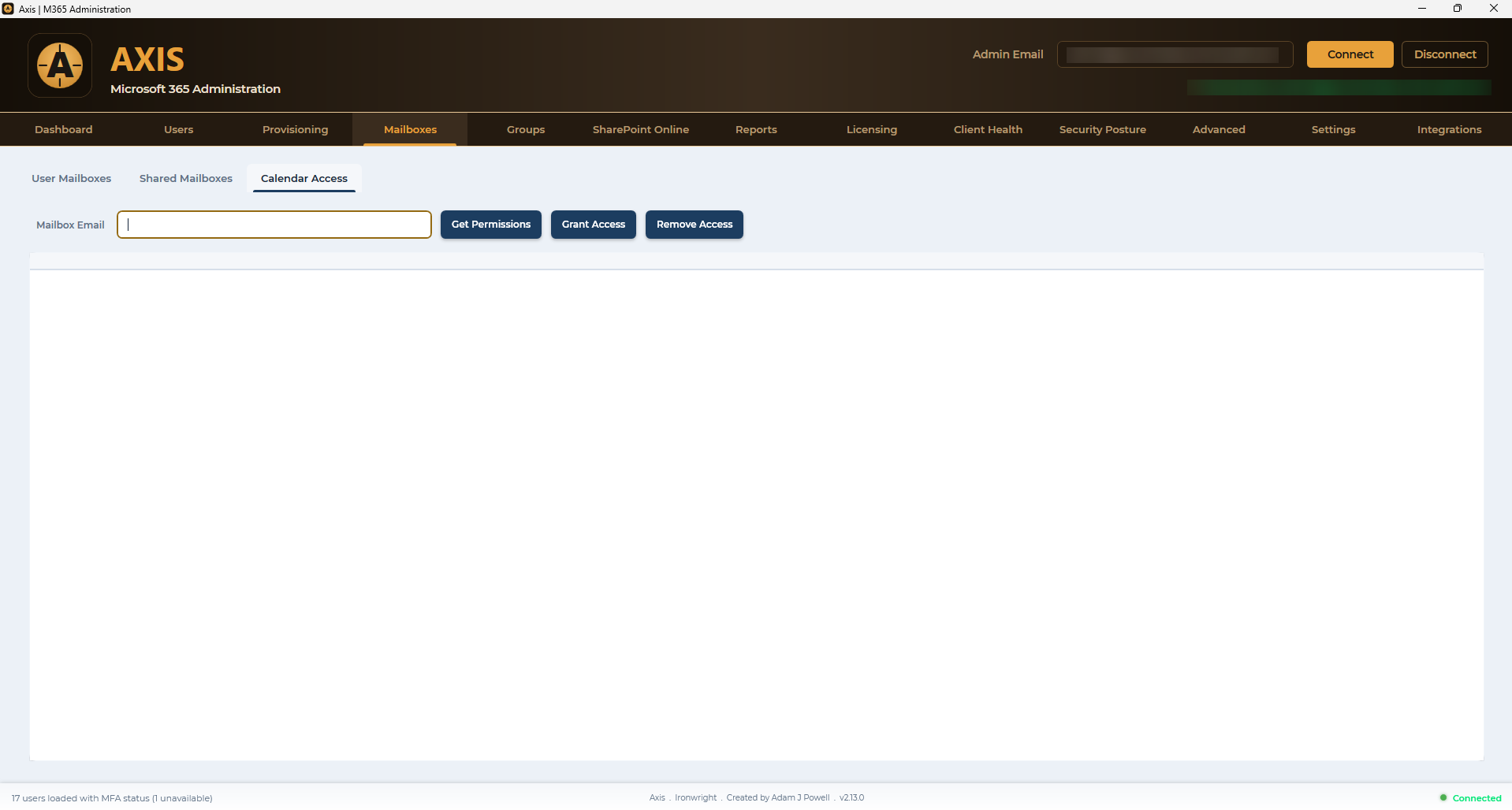Open the Dashboard tab
This screenshot has width=1512, height=810.
[x=64, y=129]
